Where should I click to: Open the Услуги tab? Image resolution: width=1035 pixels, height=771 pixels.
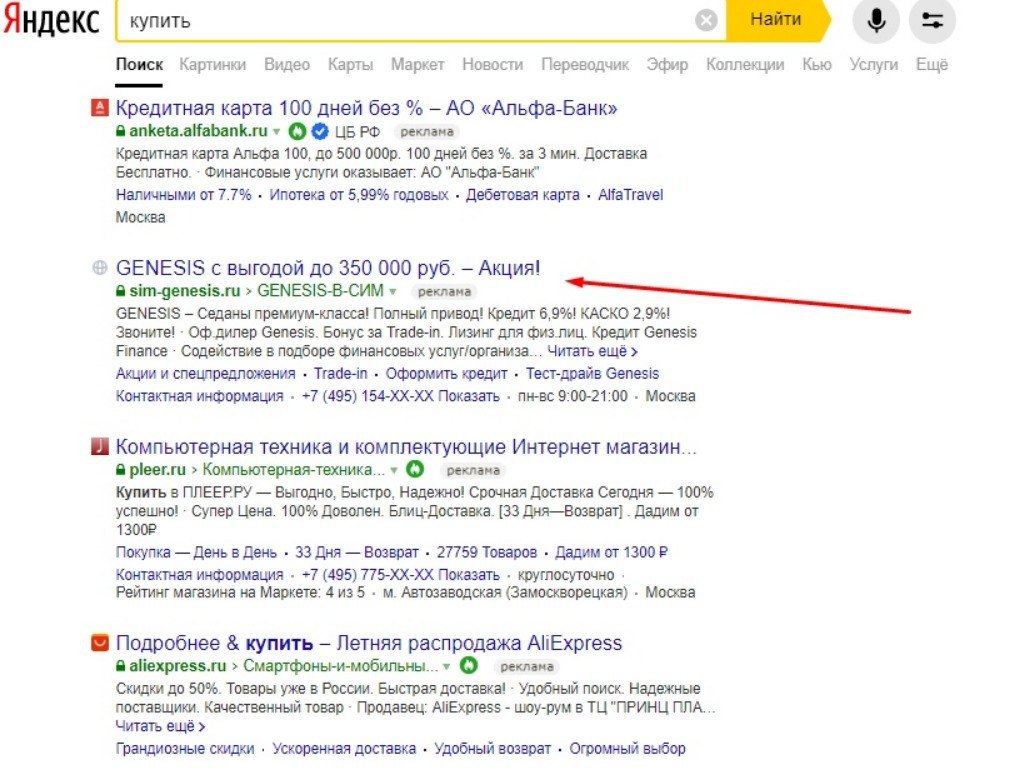point(873,64)
